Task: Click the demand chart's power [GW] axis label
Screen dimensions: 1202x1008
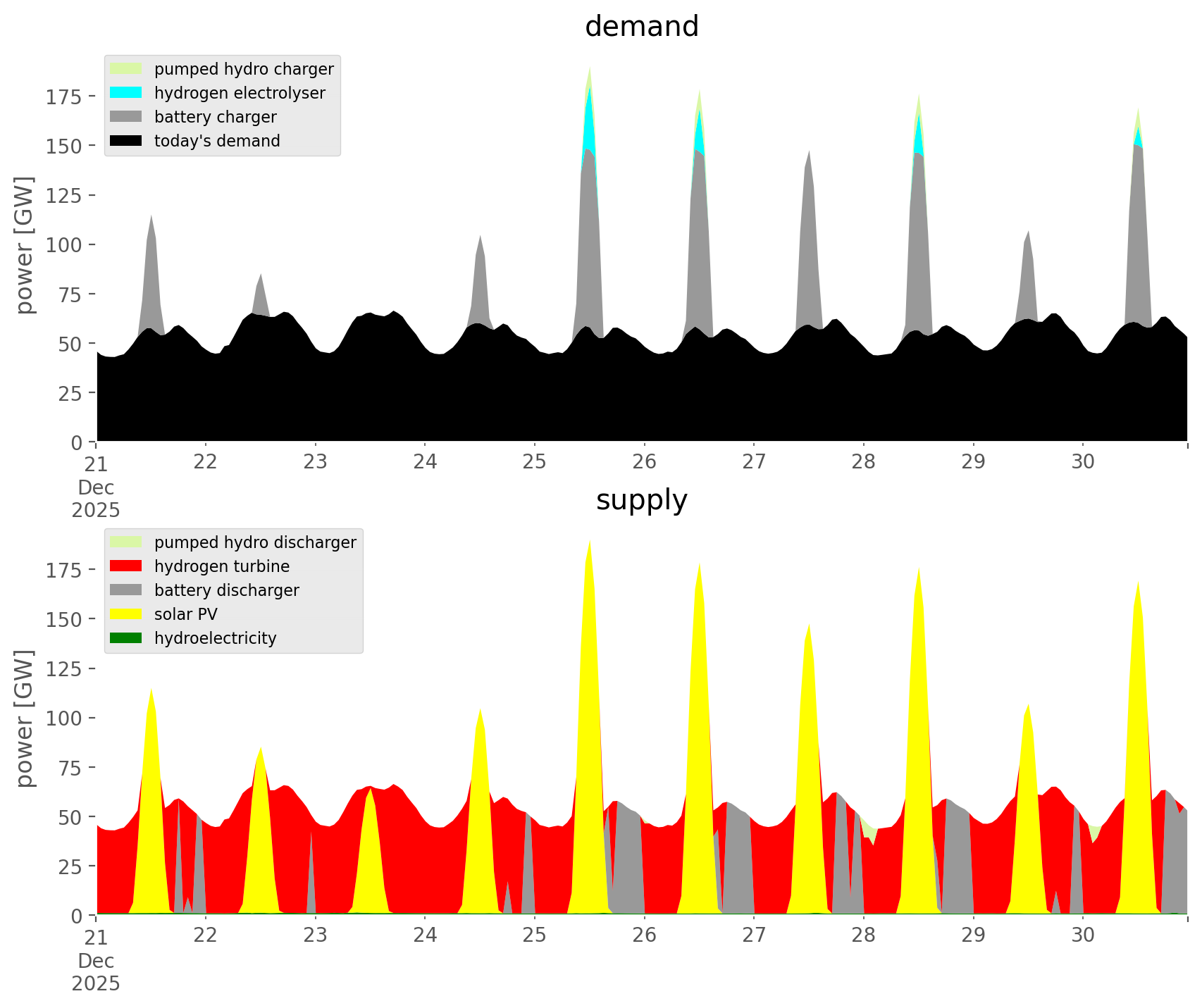Action: (25, 245)
